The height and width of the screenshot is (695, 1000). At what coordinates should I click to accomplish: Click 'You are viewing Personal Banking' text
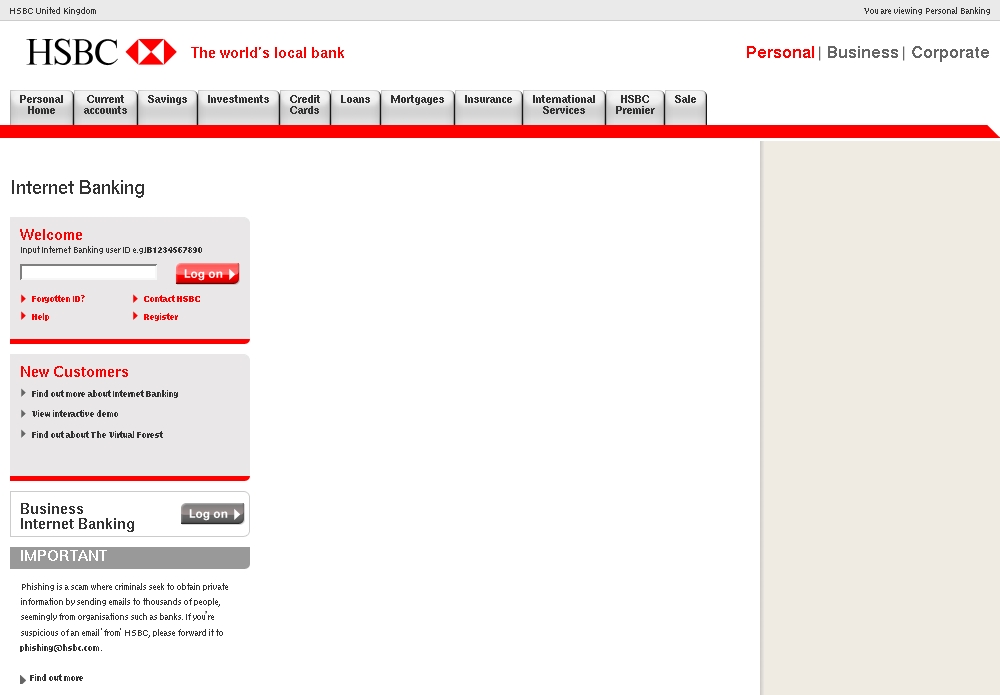click(x=927, y=11)
